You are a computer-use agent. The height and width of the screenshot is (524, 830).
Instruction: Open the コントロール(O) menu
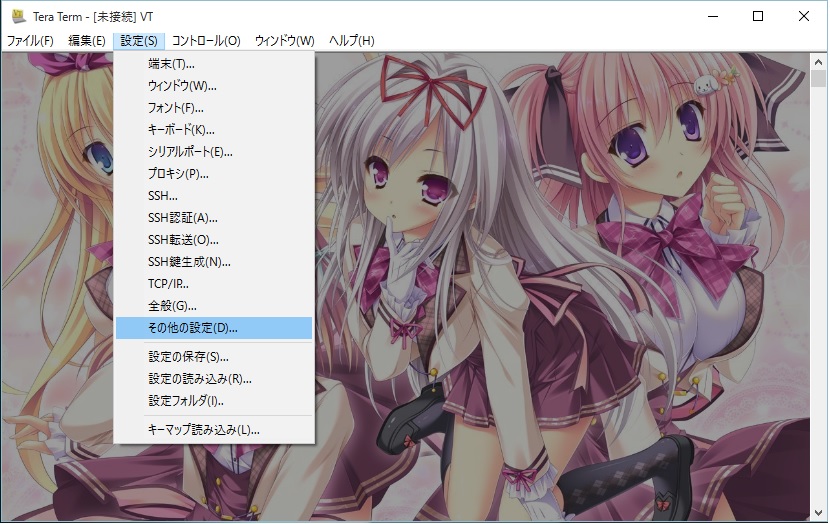click(206, 41)
